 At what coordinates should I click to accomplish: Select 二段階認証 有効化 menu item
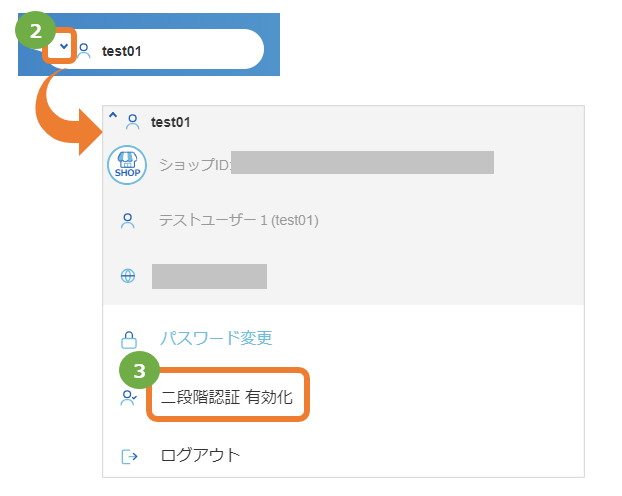pos(227,397)
